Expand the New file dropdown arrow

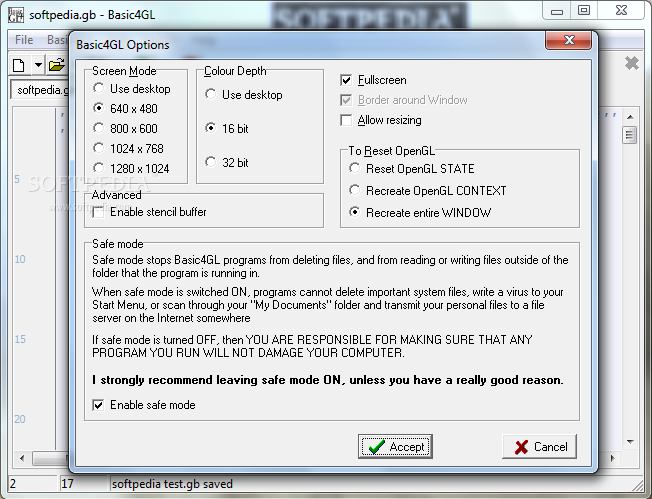38,65
